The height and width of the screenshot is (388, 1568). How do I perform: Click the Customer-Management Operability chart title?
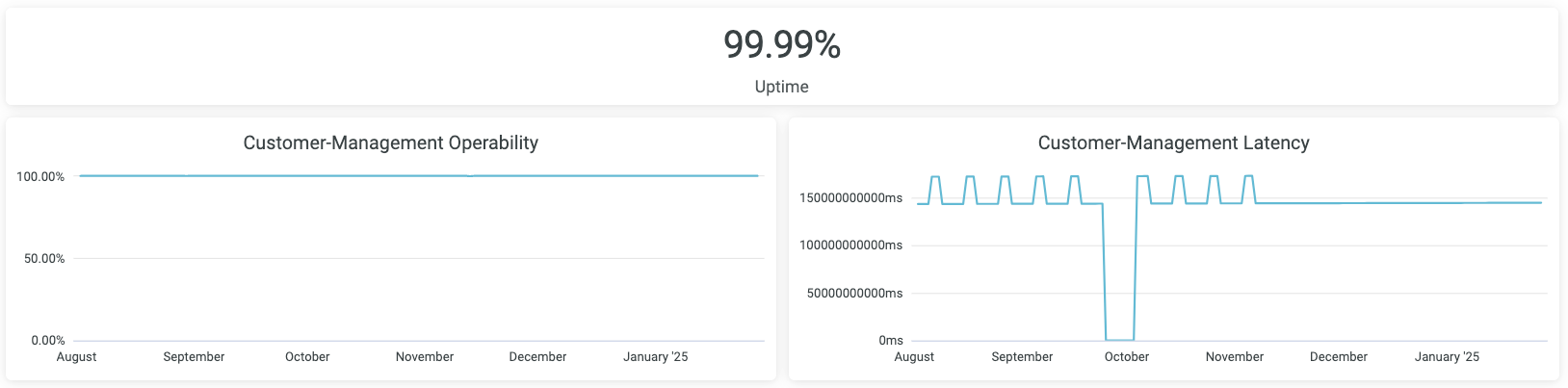(390, 142)
